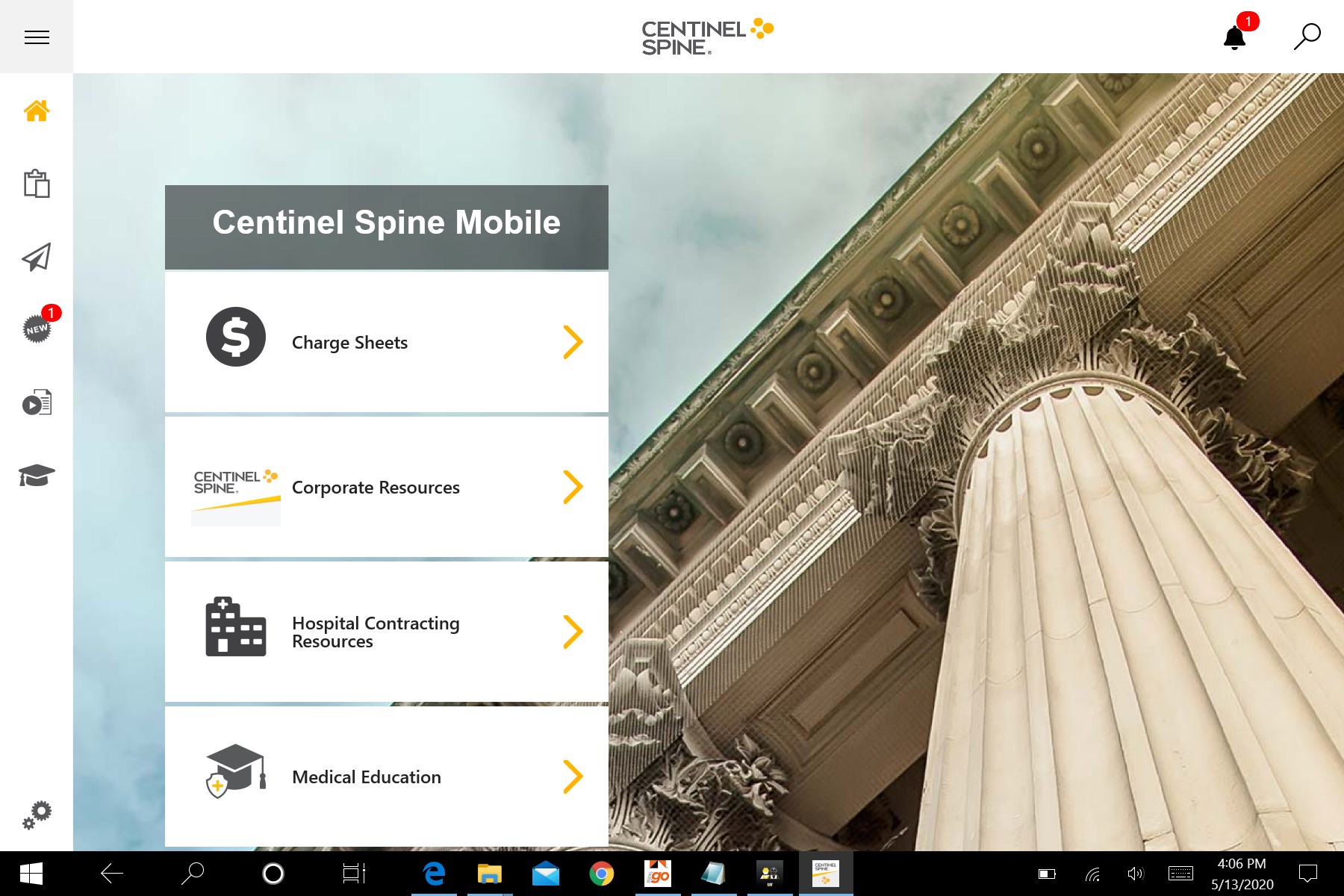The height and width of the screenshot is (896, 1344).
Task: View the NEW items badge icon
Action: pos(37,328)
